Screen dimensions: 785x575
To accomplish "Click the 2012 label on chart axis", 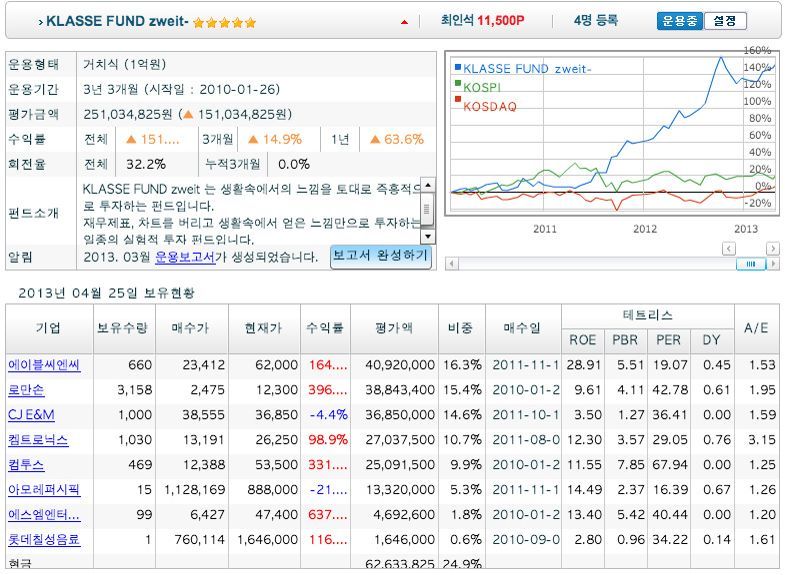I will click(645, 229).
